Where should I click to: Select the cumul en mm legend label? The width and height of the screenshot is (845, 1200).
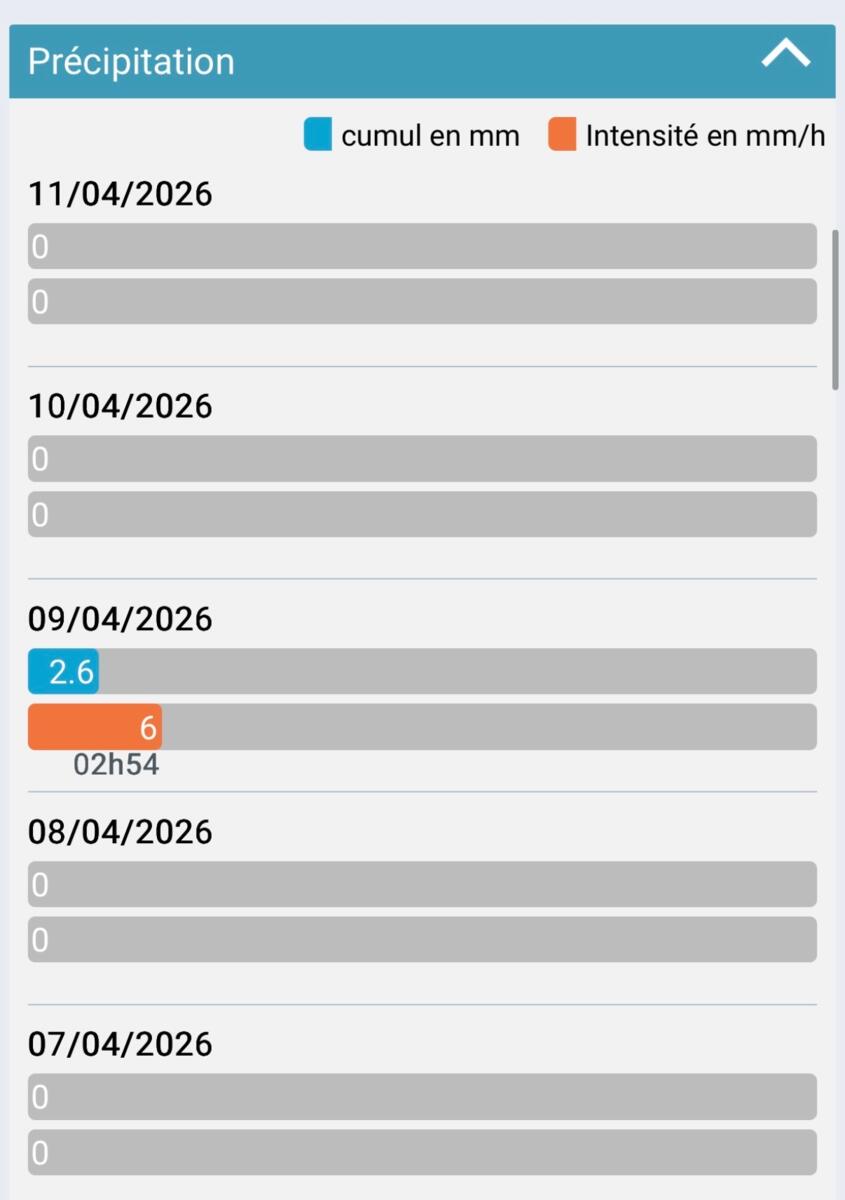[430, 136]
